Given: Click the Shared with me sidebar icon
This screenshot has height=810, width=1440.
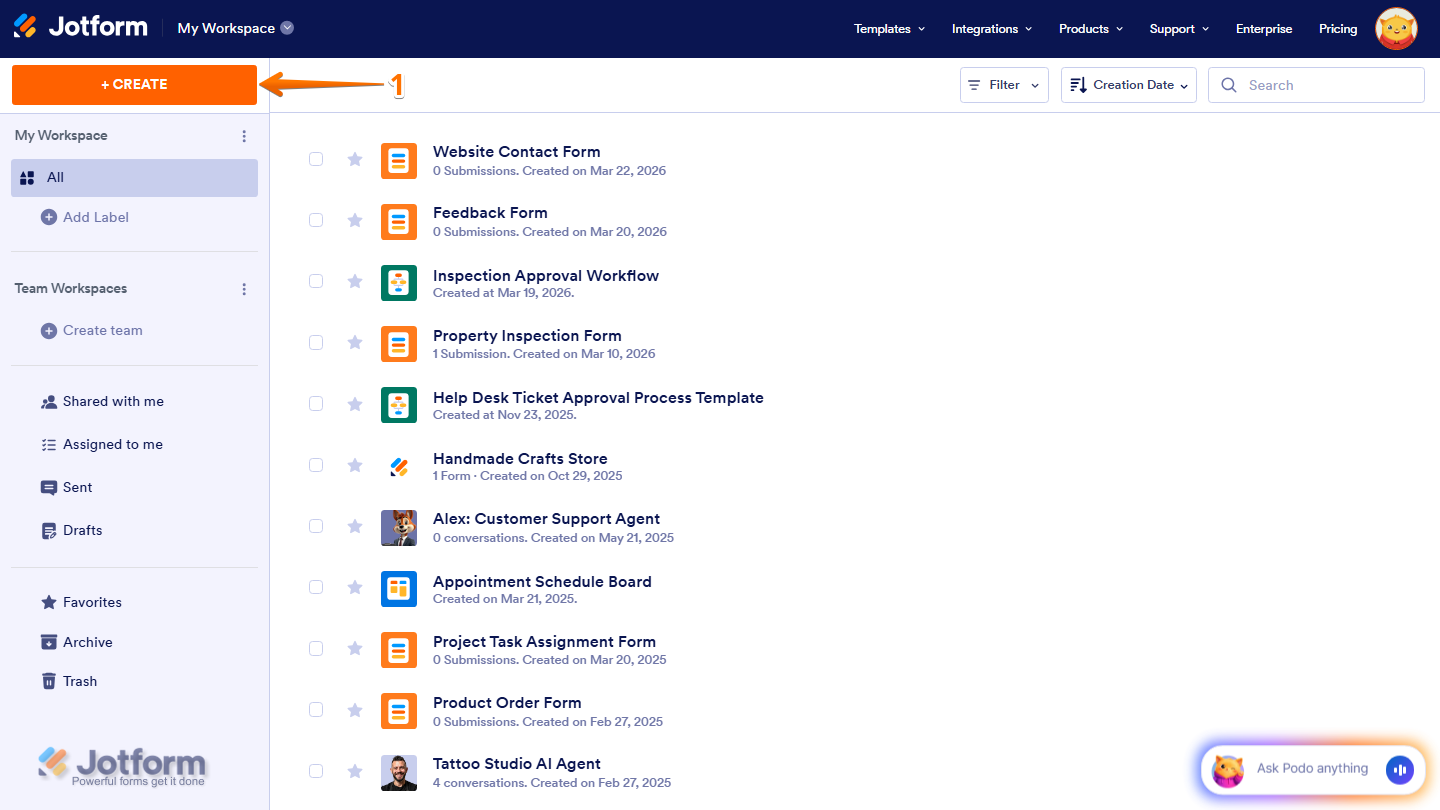Looking at the screenshot, I should 48,401.
